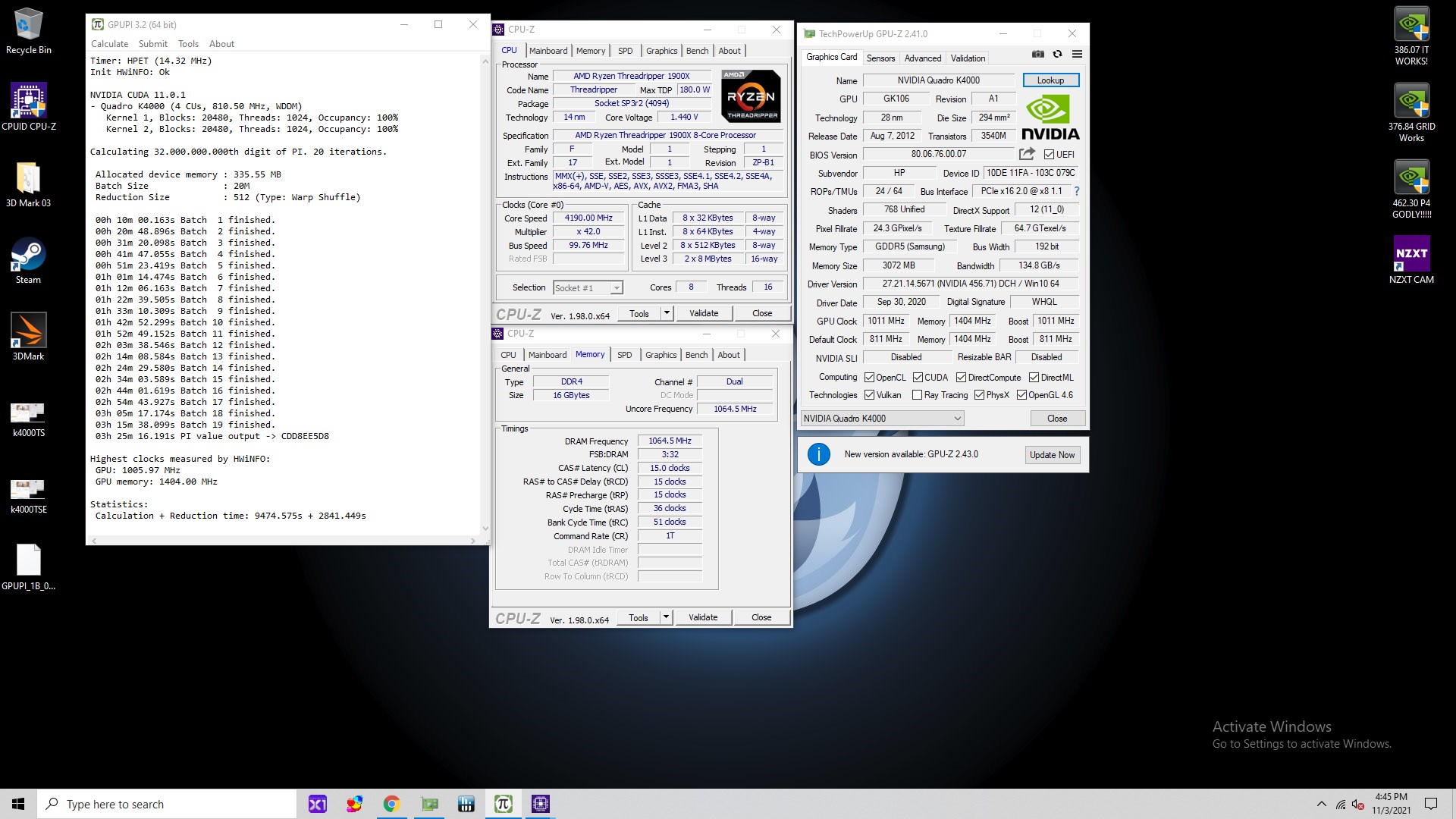The width and height of the screenshot is (1456, 819).
Task: Click Close button in GPU-Z
Action: [1057, 419]
